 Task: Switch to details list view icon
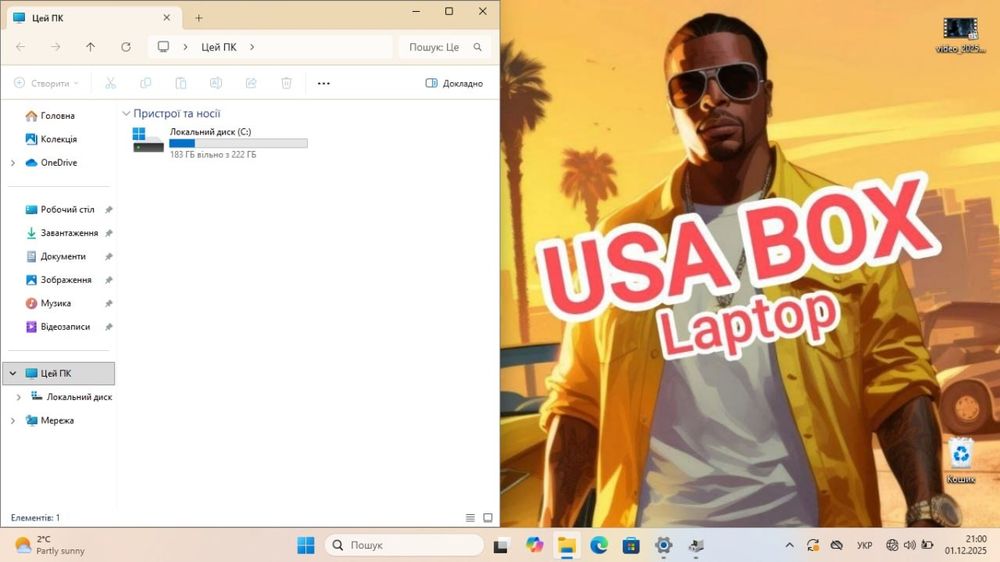(470, 518)
